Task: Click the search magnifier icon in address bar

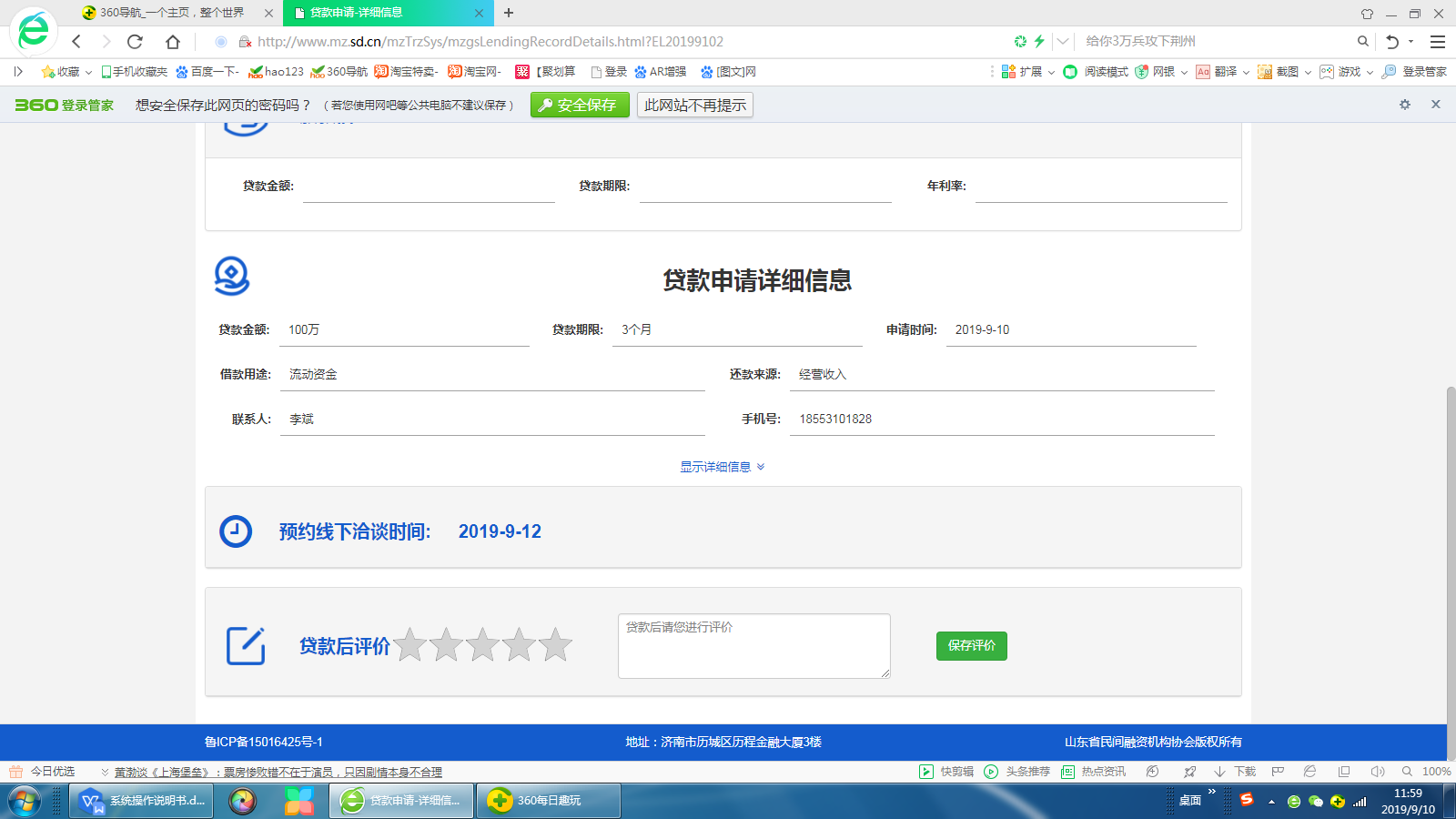Action: tap(1362, 41)
